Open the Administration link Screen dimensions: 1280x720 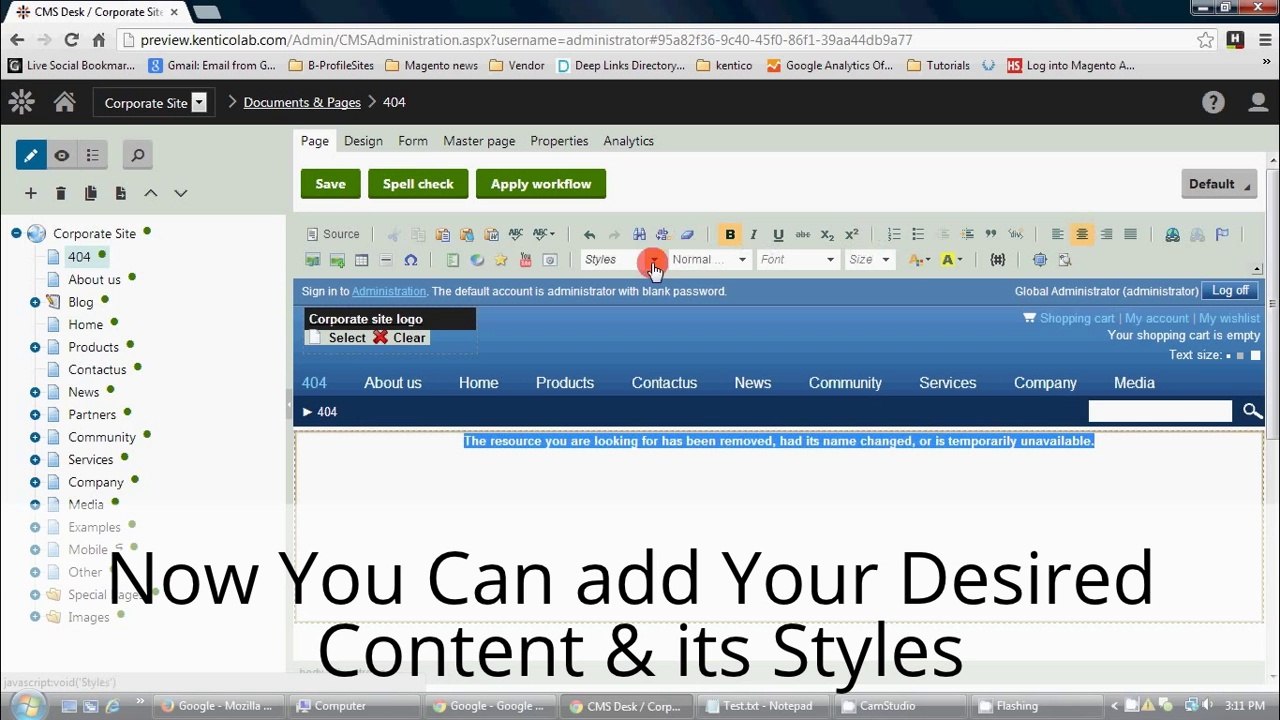(389, 291)
